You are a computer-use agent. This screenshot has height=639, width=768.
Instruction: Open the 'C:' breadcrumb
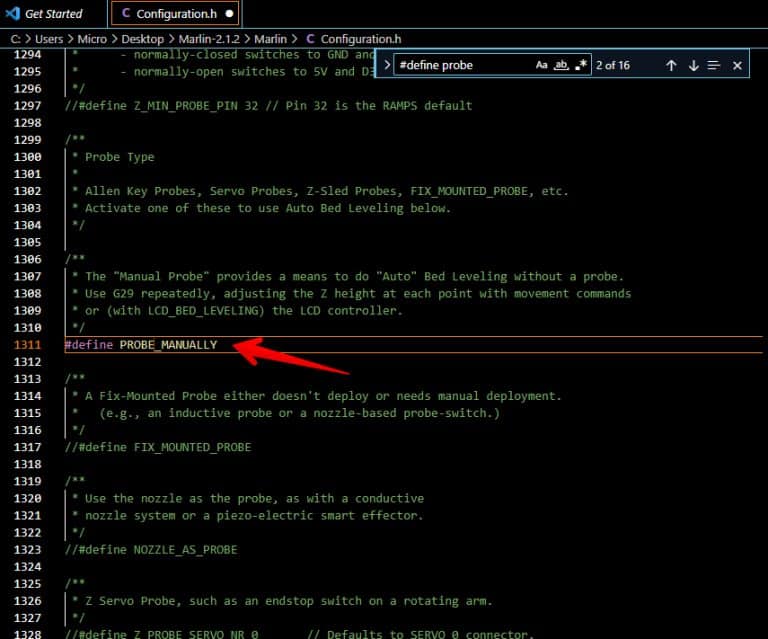click(15, 39)
